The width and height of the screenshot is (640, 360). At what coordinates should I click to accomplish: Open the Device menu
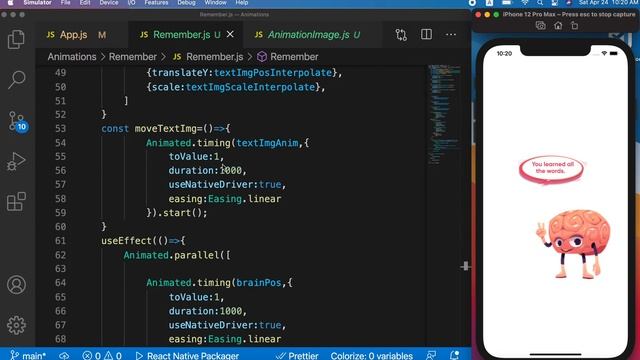click(x=109, y=3)
